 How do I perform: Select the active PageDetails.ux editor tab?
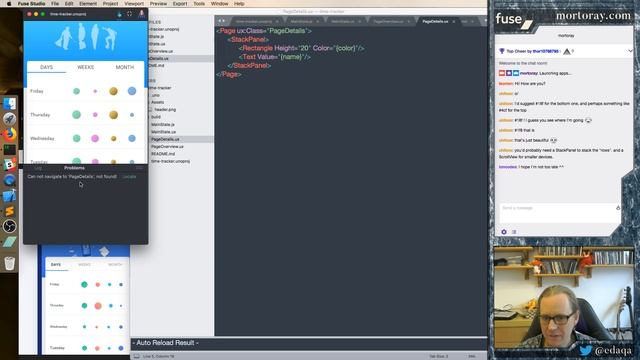point(435,21)
